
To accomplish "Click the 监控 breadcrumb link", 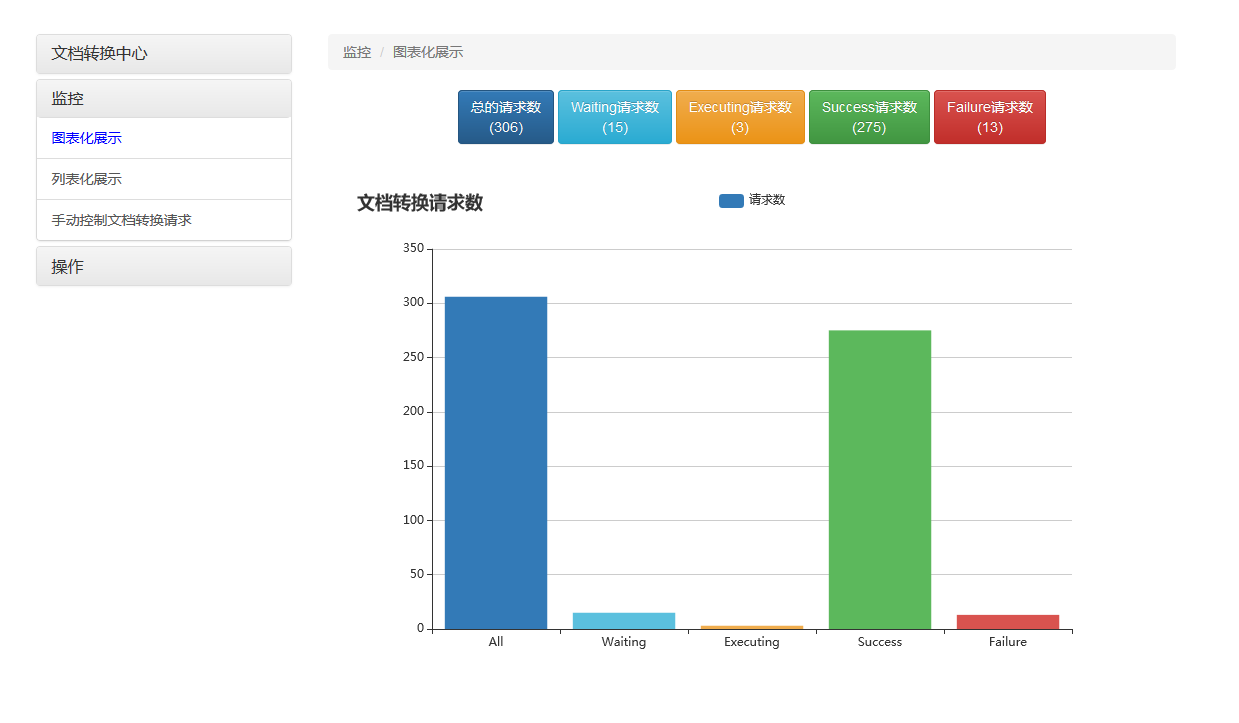I will point(357,52).
